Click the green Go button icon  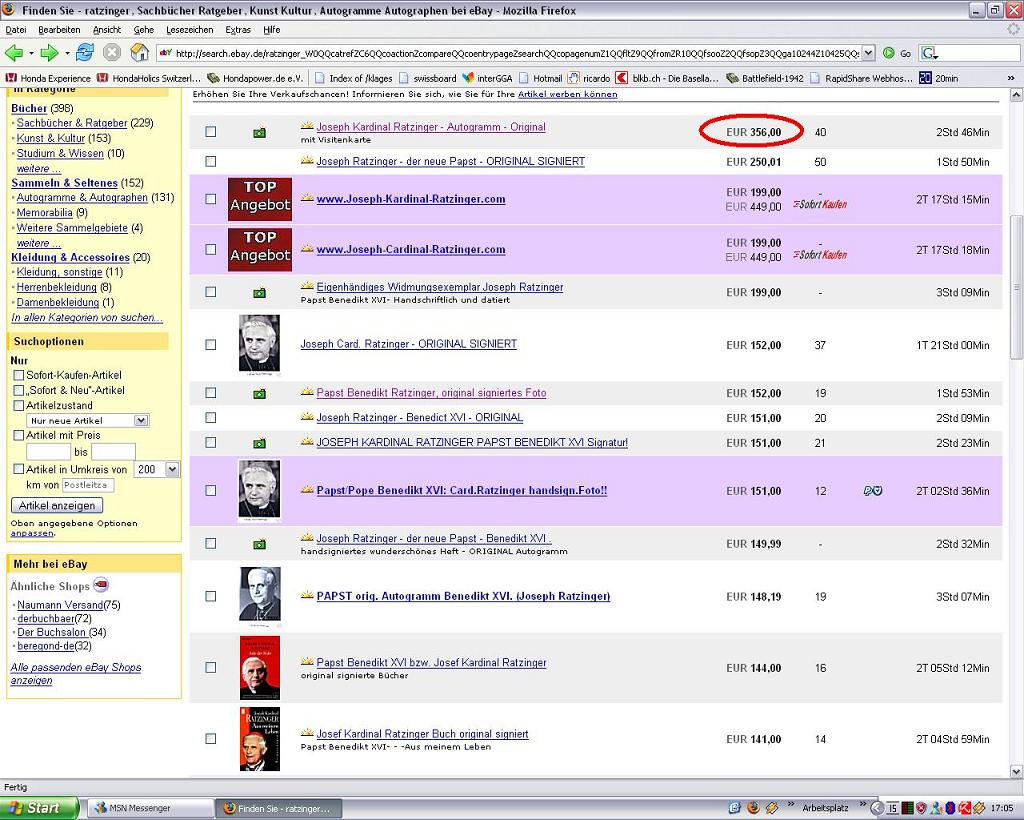pos(889,53)
